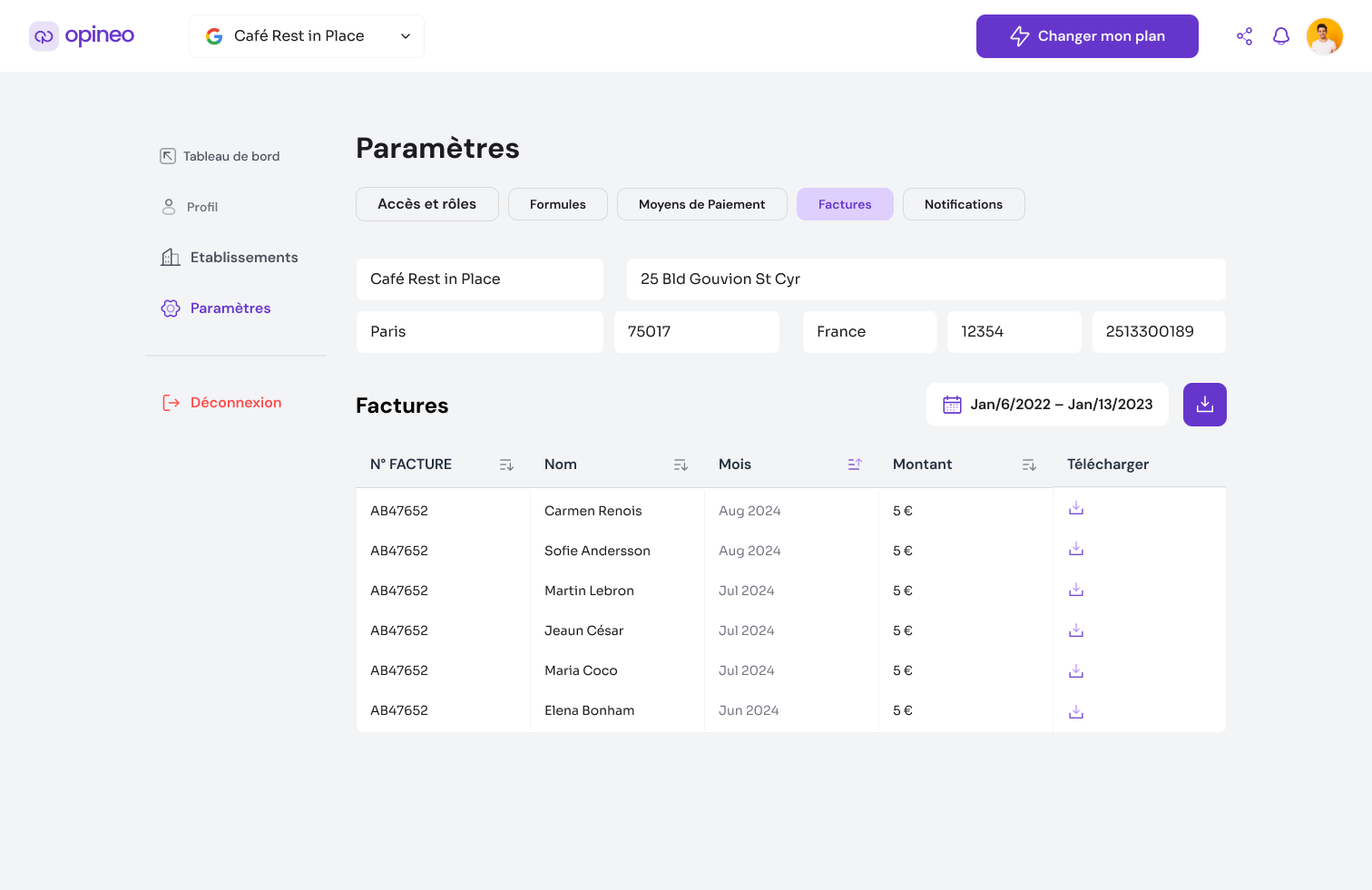The image size is (1372, 890).
Task: Select the Tableau de bord icon in sidebar
Action: click(x=168, y=155)
